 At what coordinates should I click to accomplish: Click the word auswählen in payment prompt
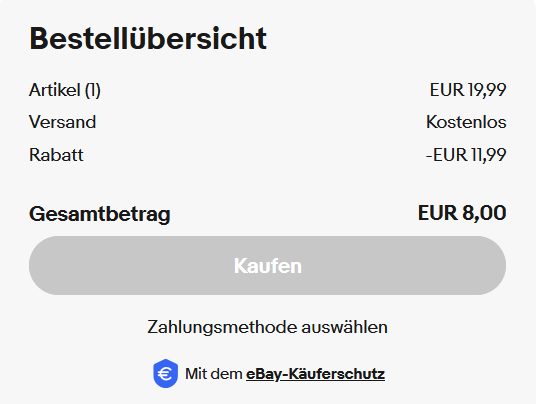[x=344, y=327]
